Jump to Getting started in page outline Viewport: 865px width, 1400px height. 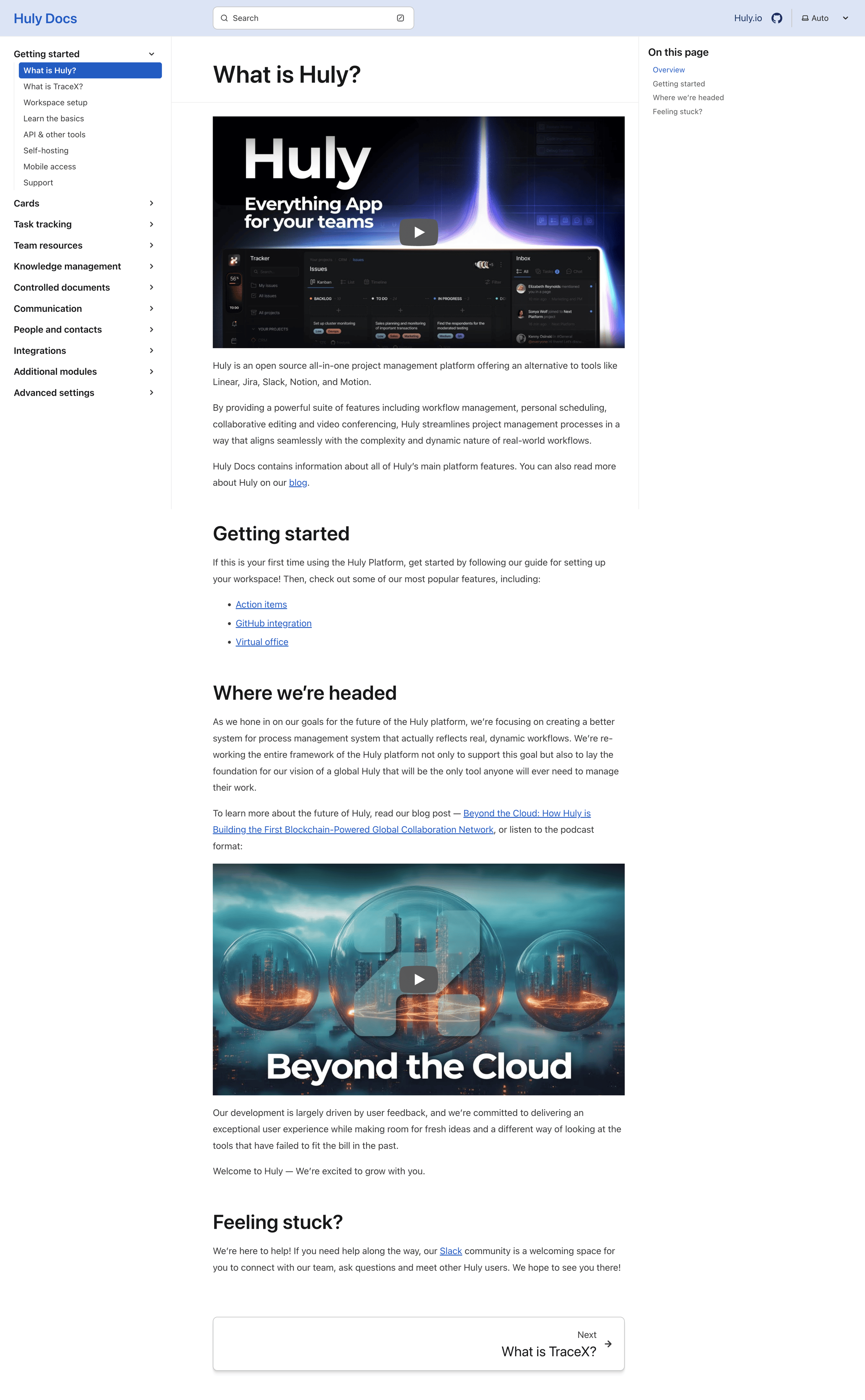click(x=679, y=84)
